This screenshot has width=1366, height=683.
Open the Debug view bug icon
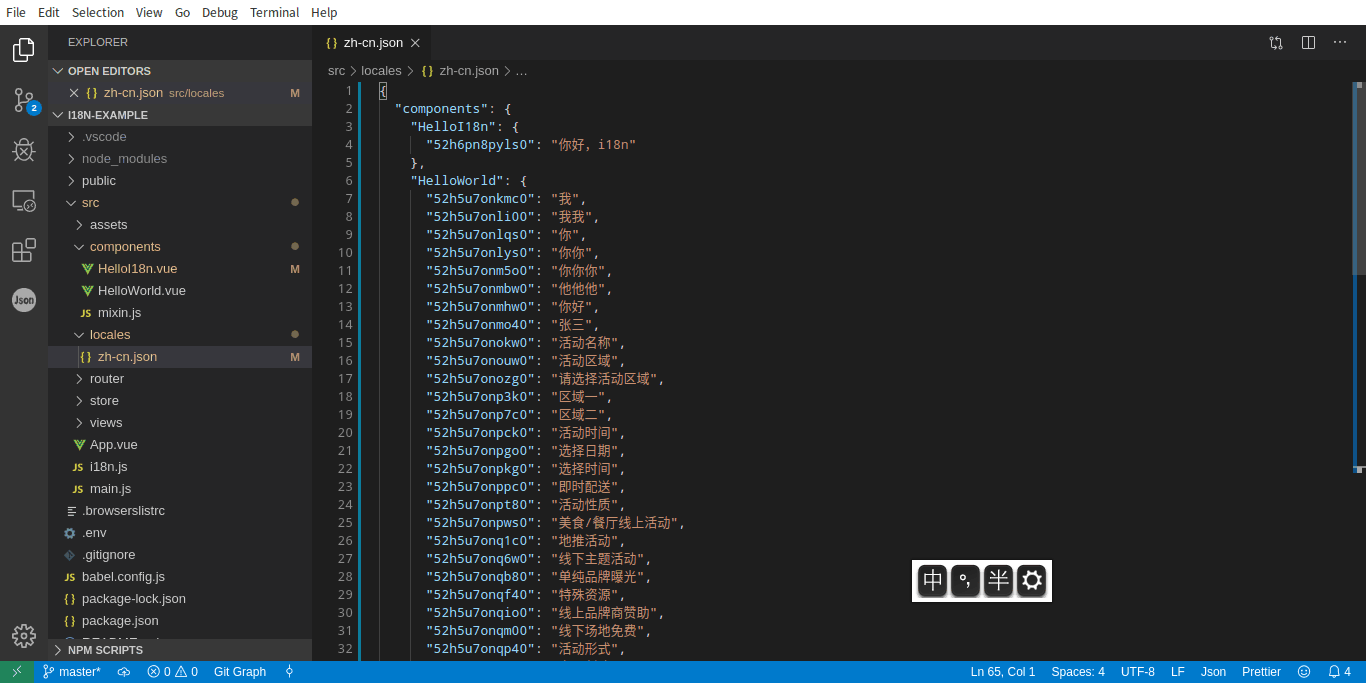[24, 150]
